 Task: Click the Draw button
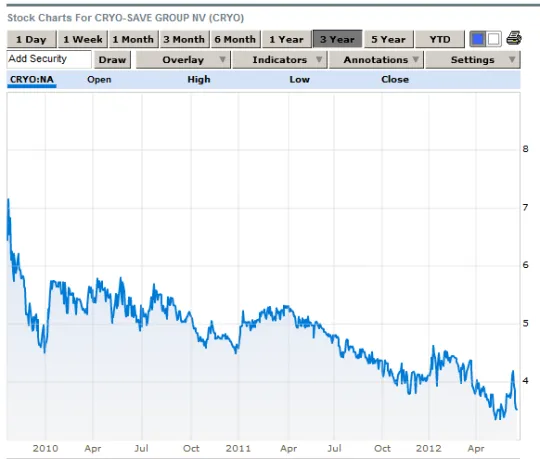point(112,60)
